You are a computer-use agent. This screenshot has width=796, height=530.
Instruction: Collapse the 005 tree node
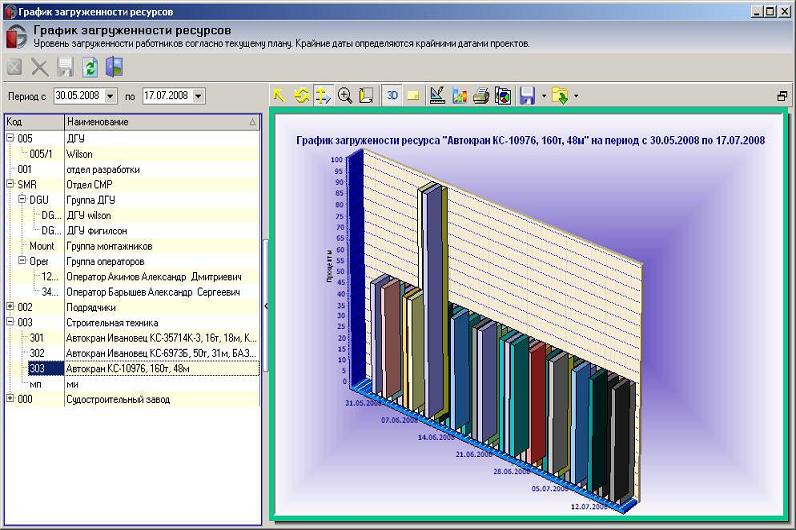(10, 138)
